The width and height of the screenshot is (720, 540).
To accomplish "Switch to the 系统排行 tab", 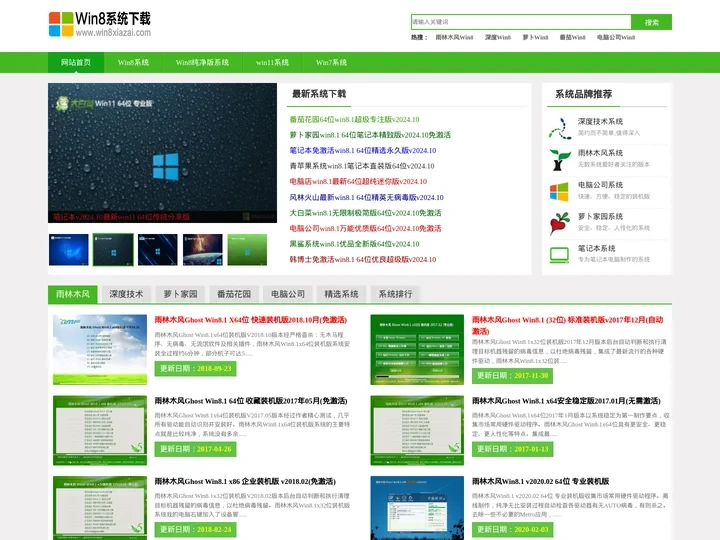I will tap(395, 294).
